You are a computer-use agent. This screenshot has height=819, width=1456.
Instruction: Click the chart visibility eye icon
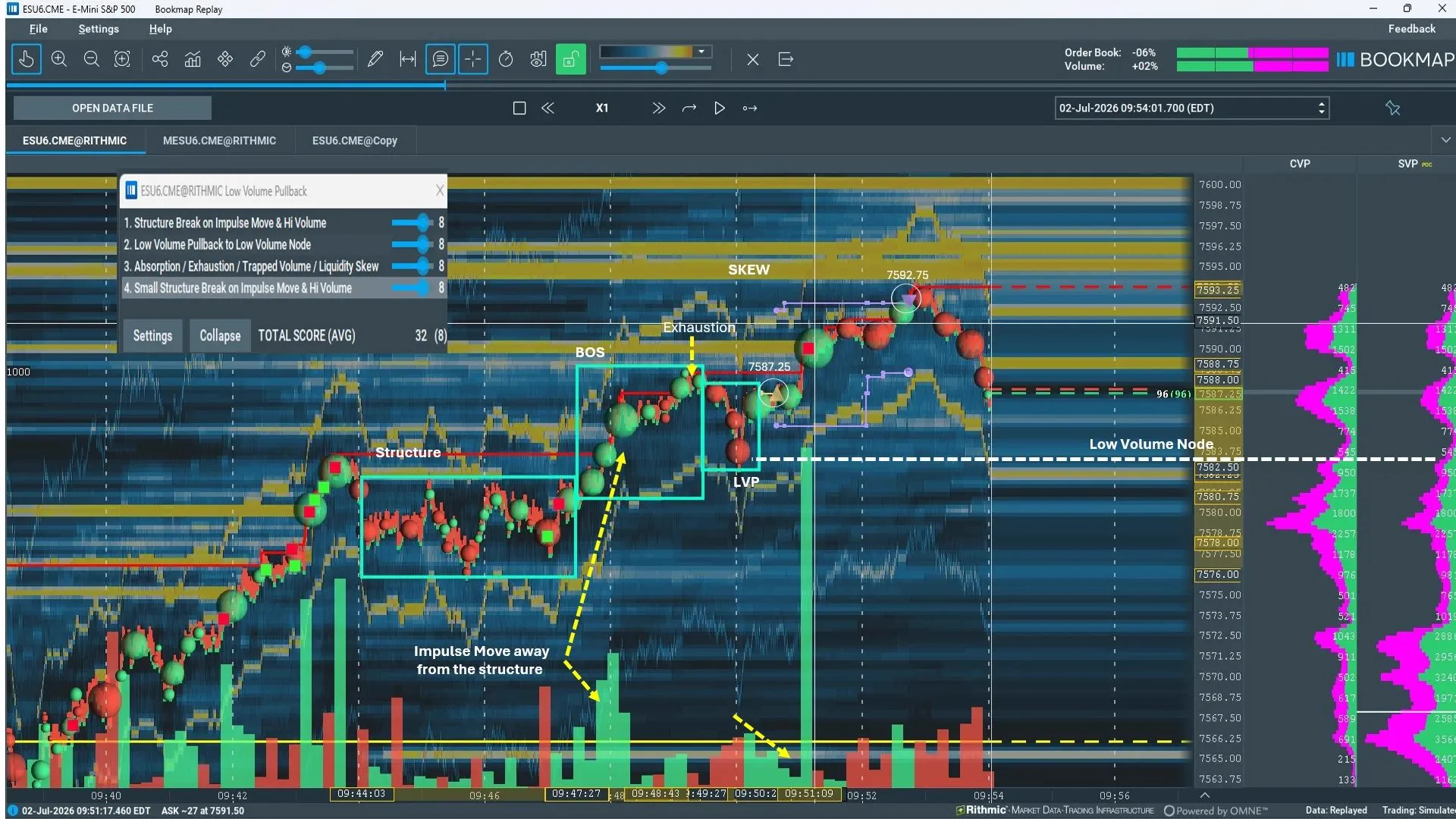(x=538, y=59)
